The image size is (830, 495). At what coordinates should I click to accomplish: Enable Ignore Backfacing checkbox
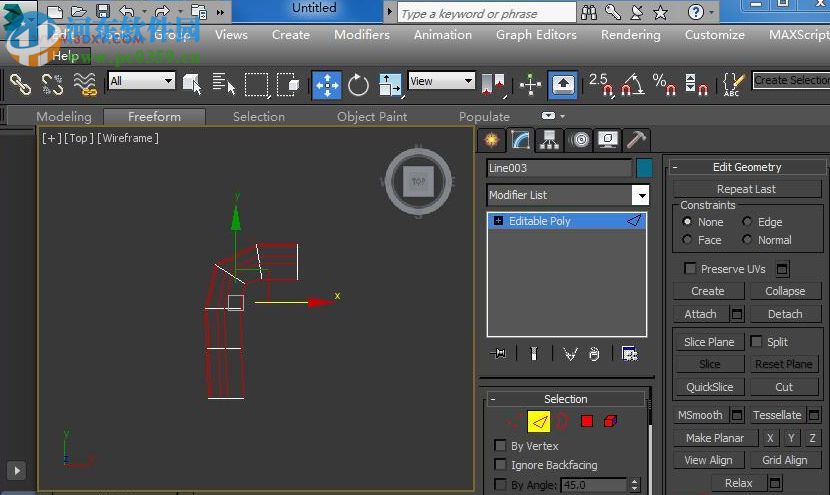500,464
